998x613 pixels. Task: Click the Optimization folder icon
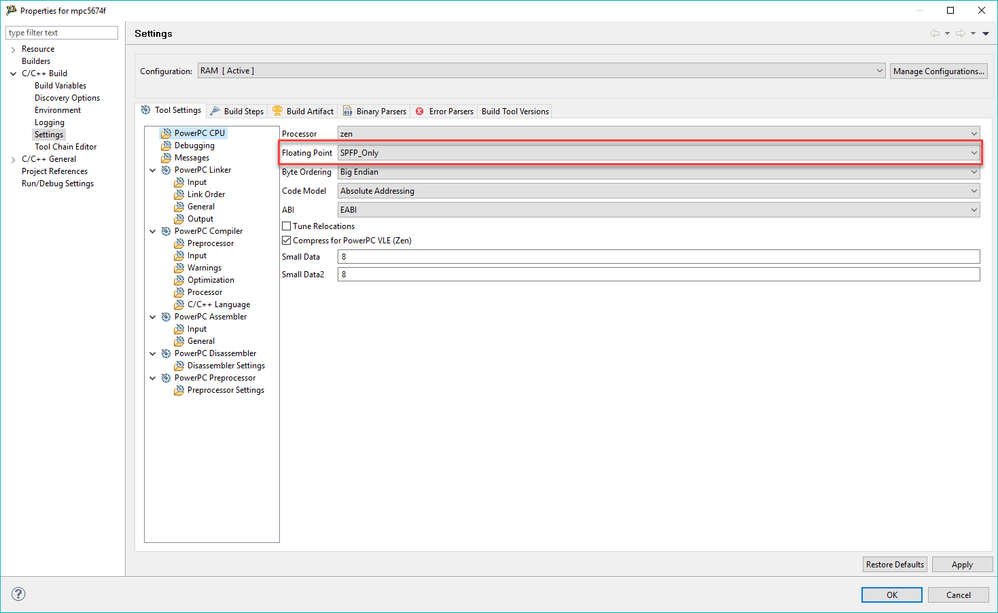pyautogui.click(x=179, y=280)
